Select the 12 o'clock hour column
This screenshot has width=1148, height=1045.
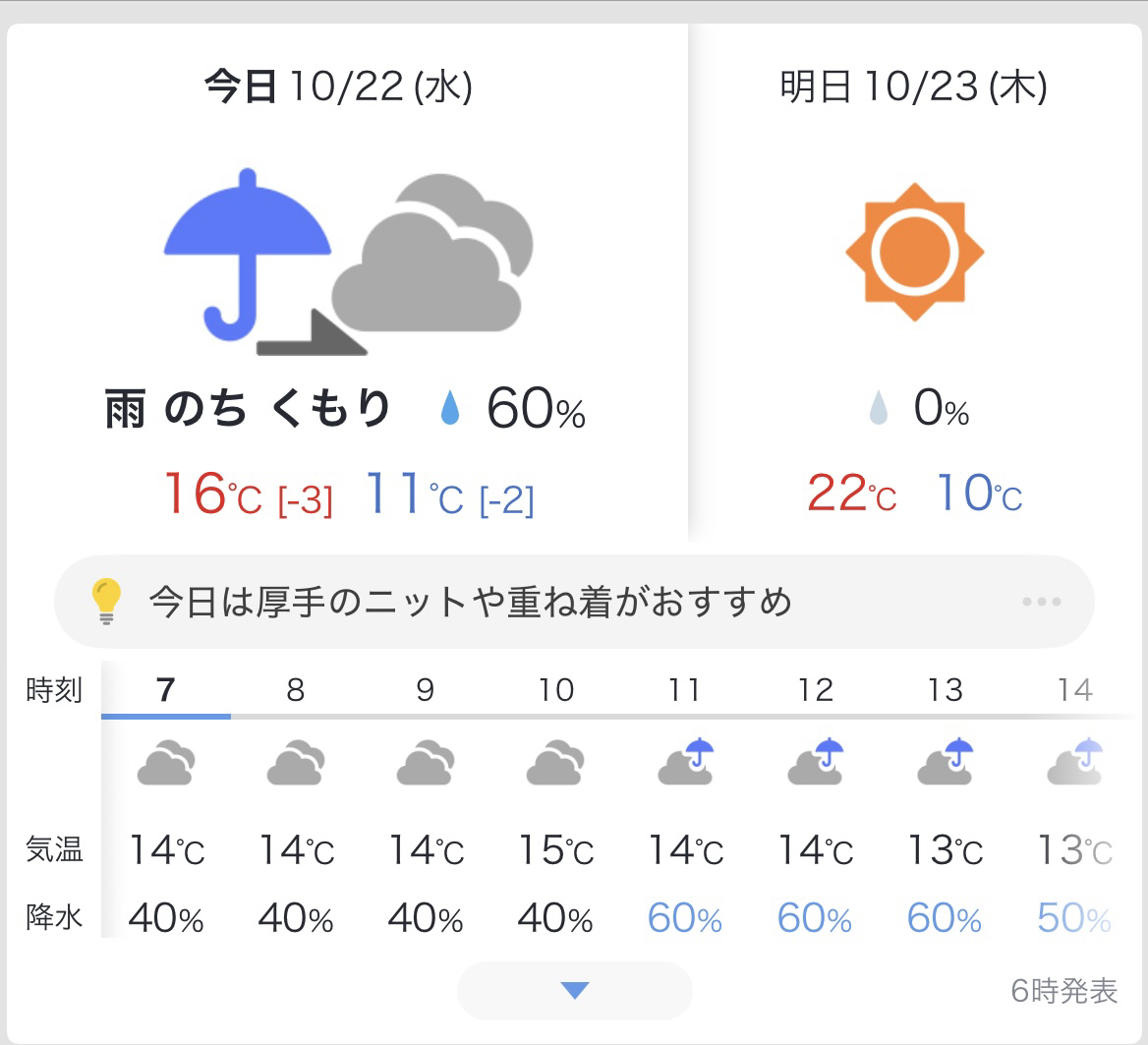(816, 690)
